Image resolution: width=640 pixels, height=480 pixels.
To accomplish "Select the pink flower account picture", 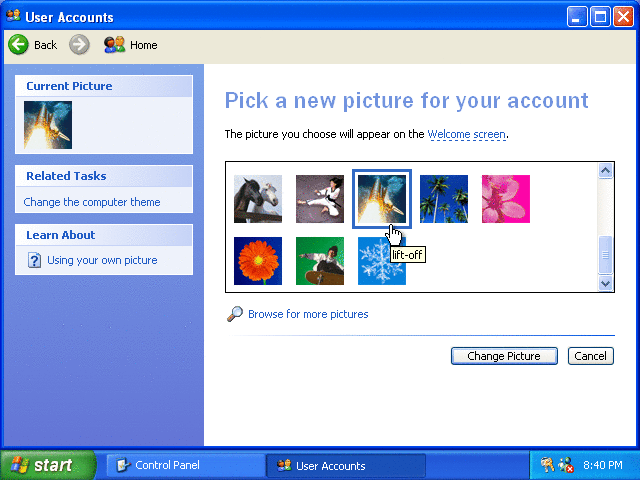I will pos(506,199).
